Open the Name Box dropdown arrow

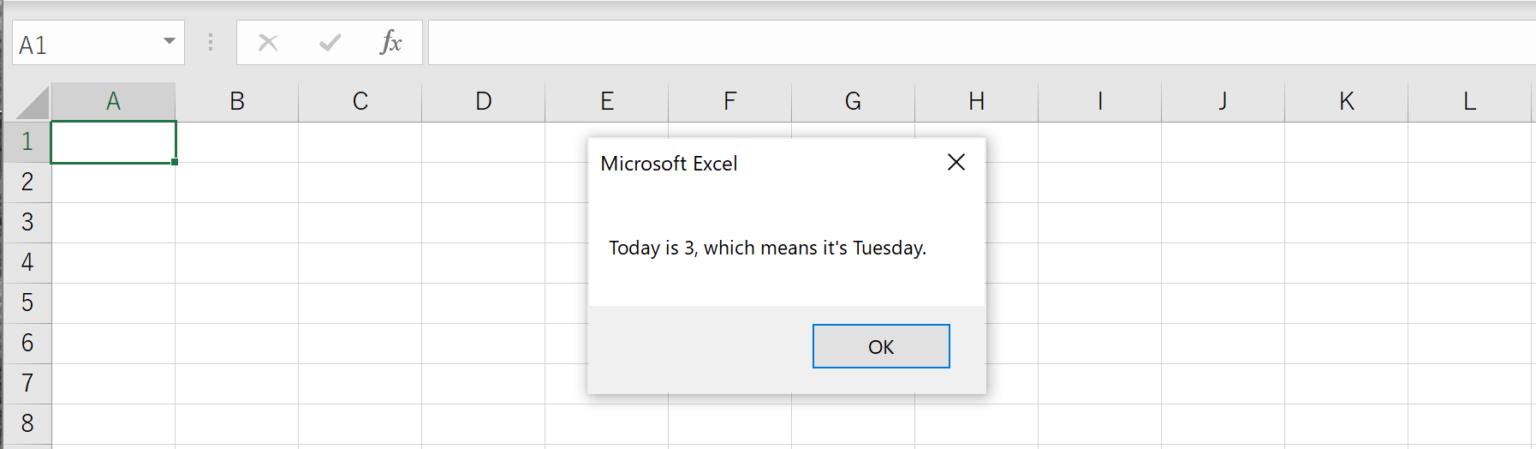point(168,43)
